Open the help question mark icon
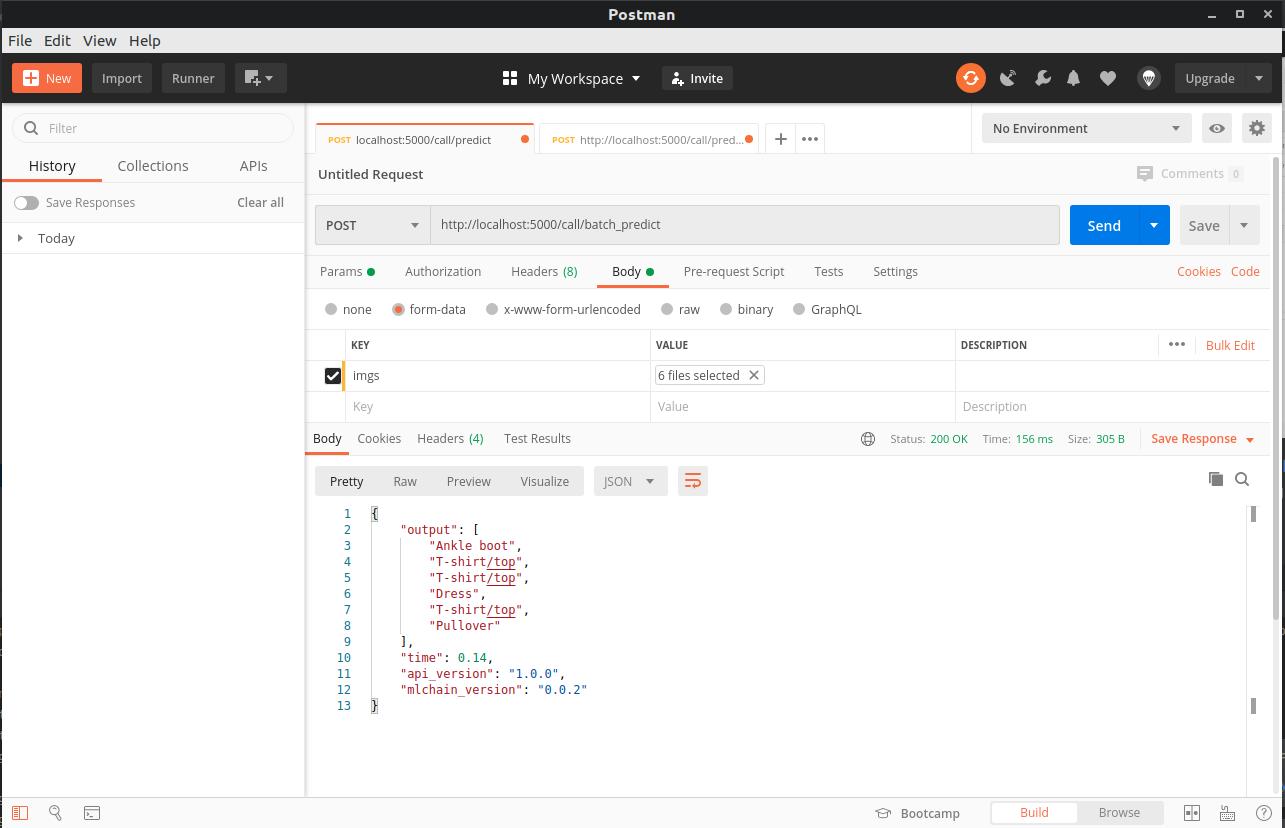1285x828 pixels. [x=1264, y=813]
